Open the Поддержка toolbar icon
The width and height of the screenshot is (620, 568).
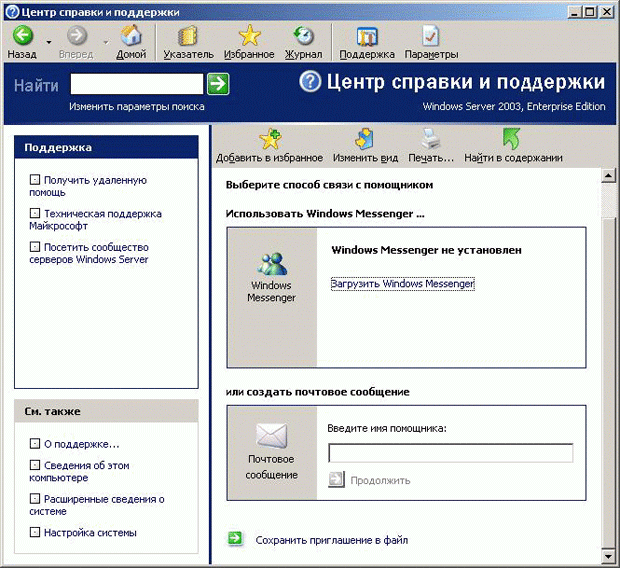367,36
